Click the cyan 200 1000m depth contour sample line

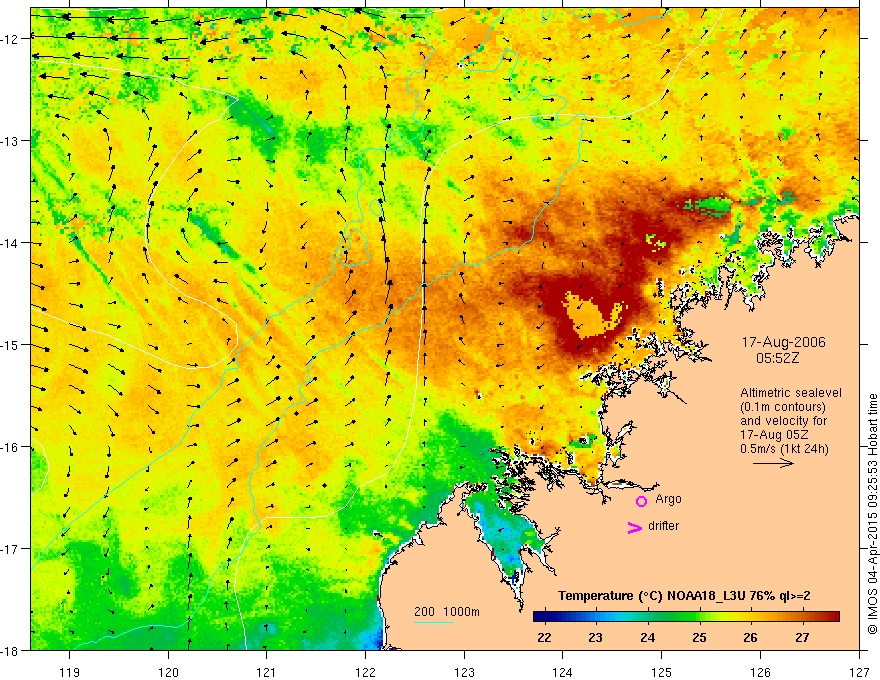click(x=434, y=622)
